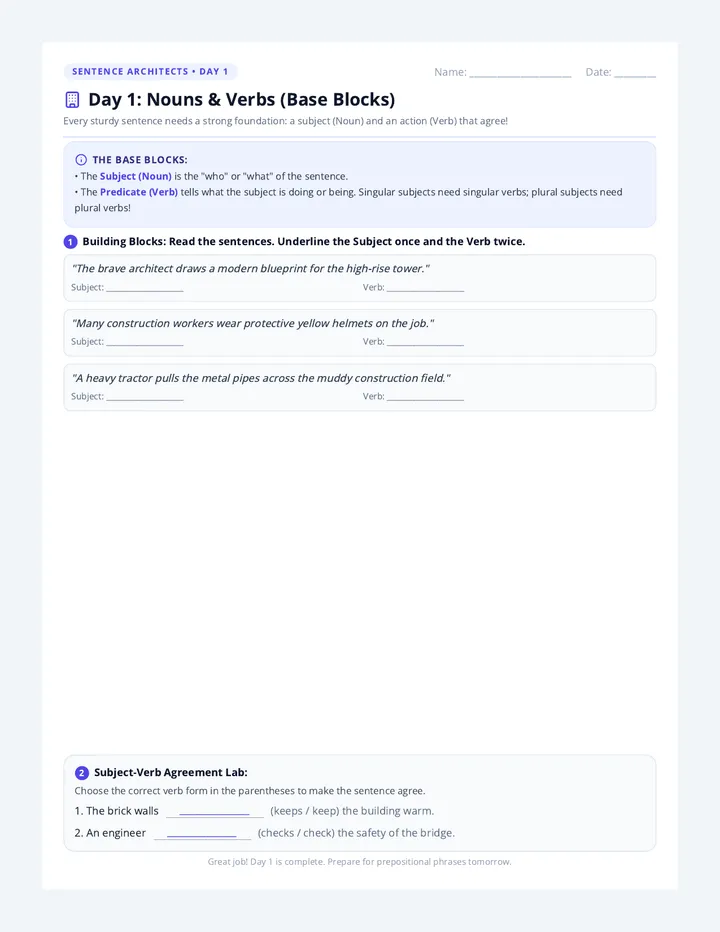
Task: Click the purple 'Subject (Noun)' term
Action: coord(136,177)
